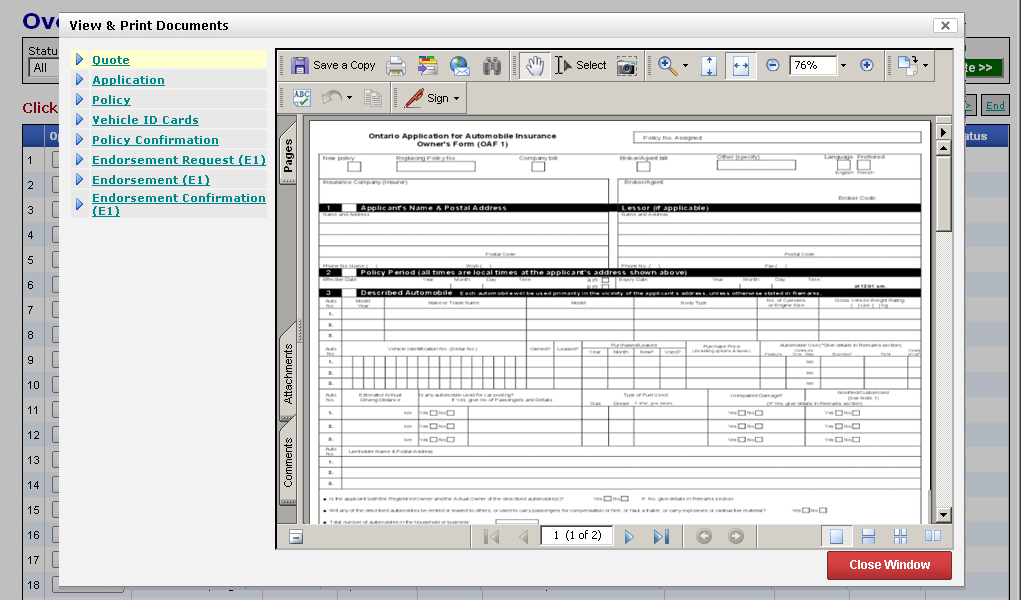This screenshot has width=1021, height=600.
Task: Open the zoom tool dropdown arrow
Action: pos(685,66)
